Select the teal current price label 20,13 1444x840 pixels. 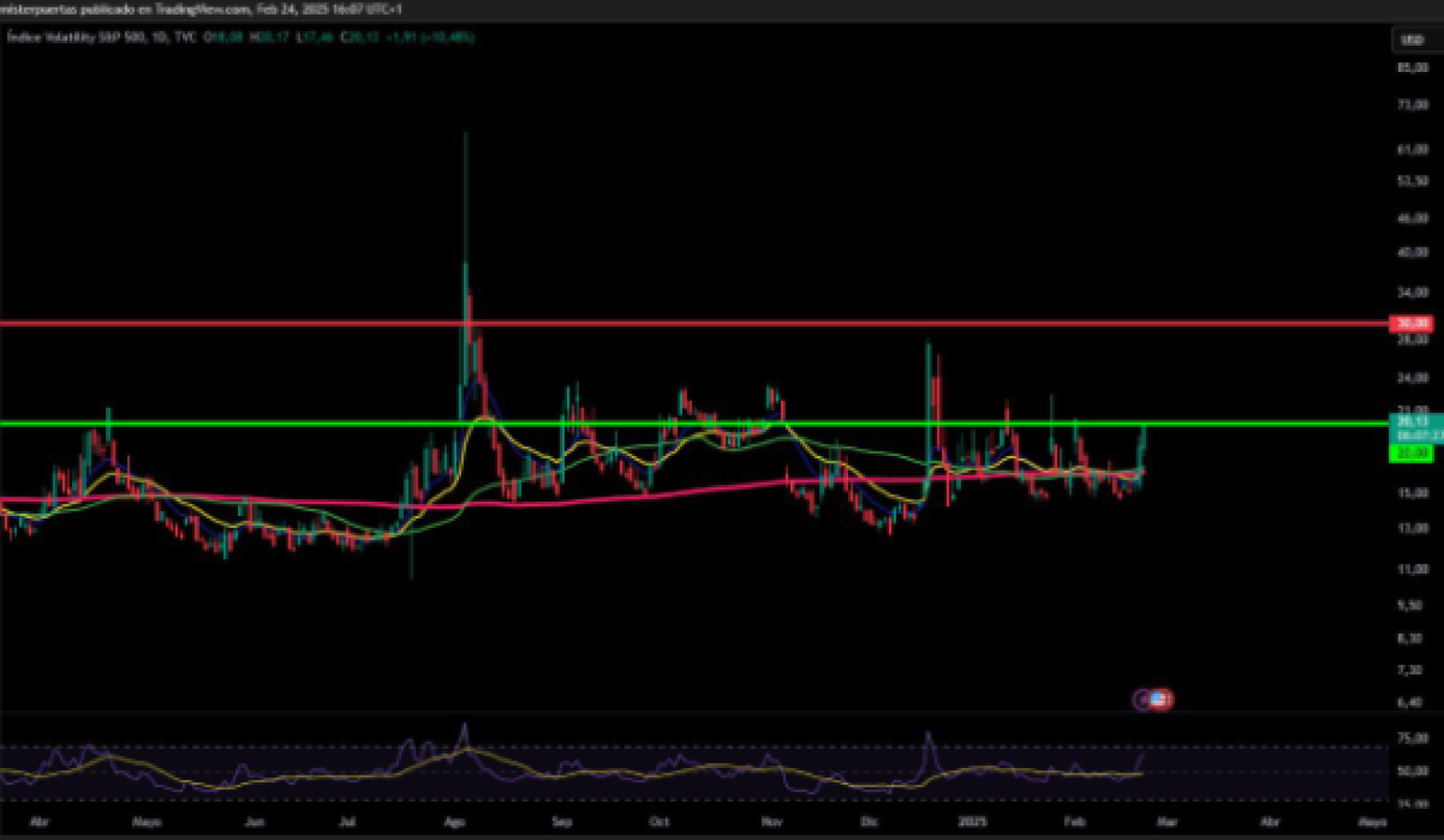[1412, 423]
